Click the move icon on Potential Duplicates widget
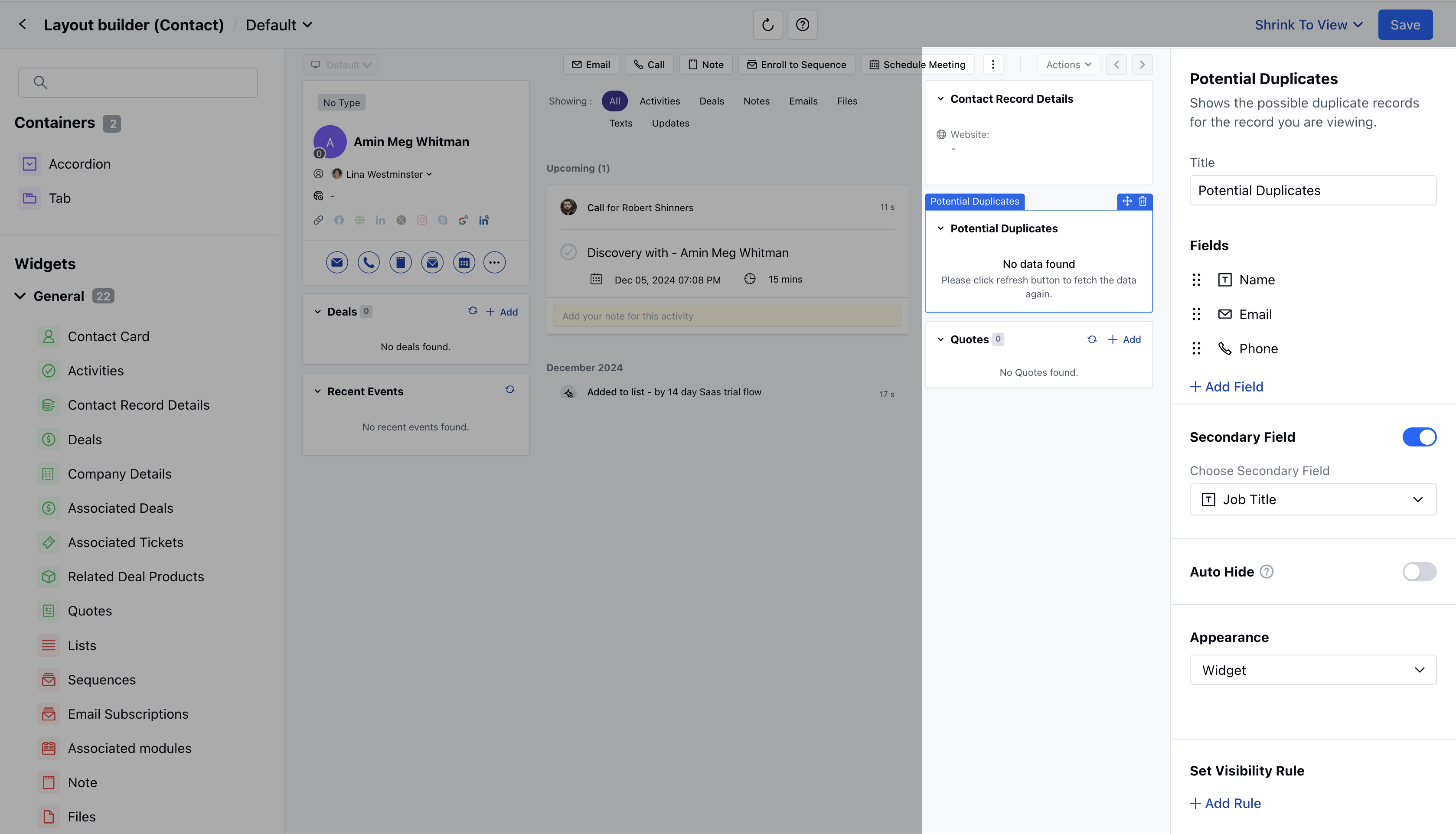Viewport: 1456px width, 834px height. pos(1126,201)
